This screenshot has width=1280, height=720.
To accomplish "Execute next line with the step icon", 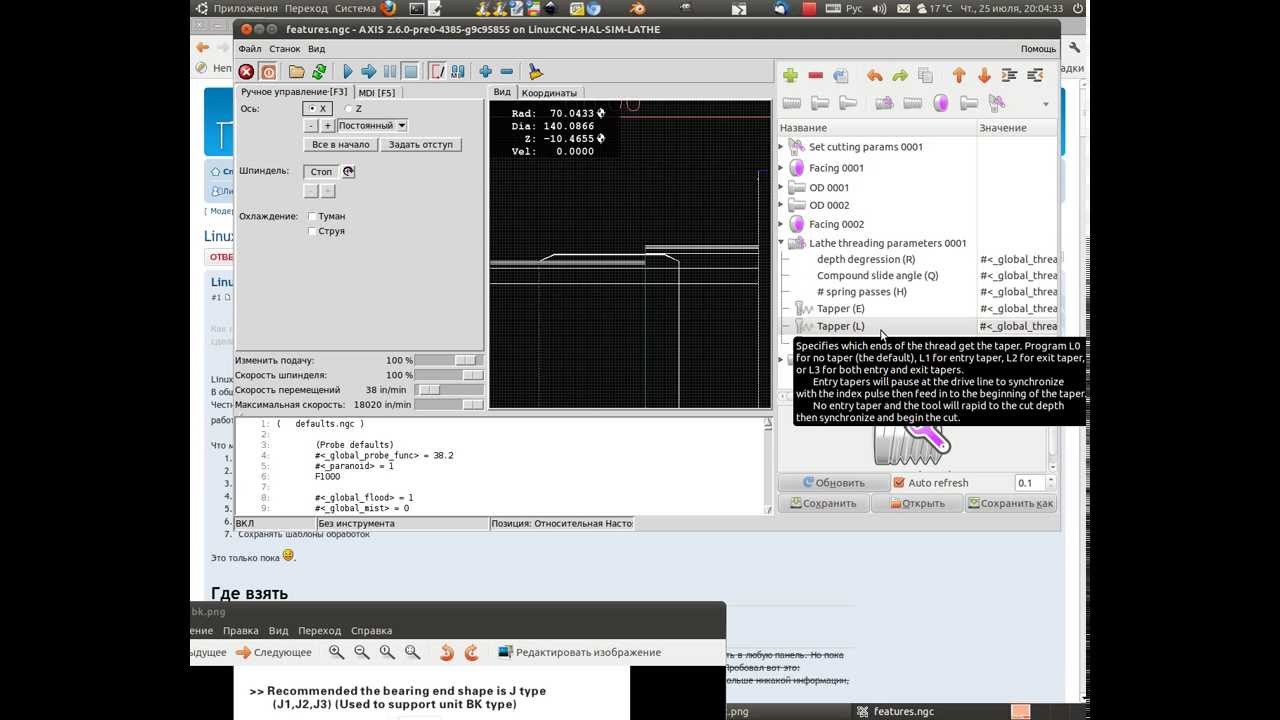I will 368,72.
